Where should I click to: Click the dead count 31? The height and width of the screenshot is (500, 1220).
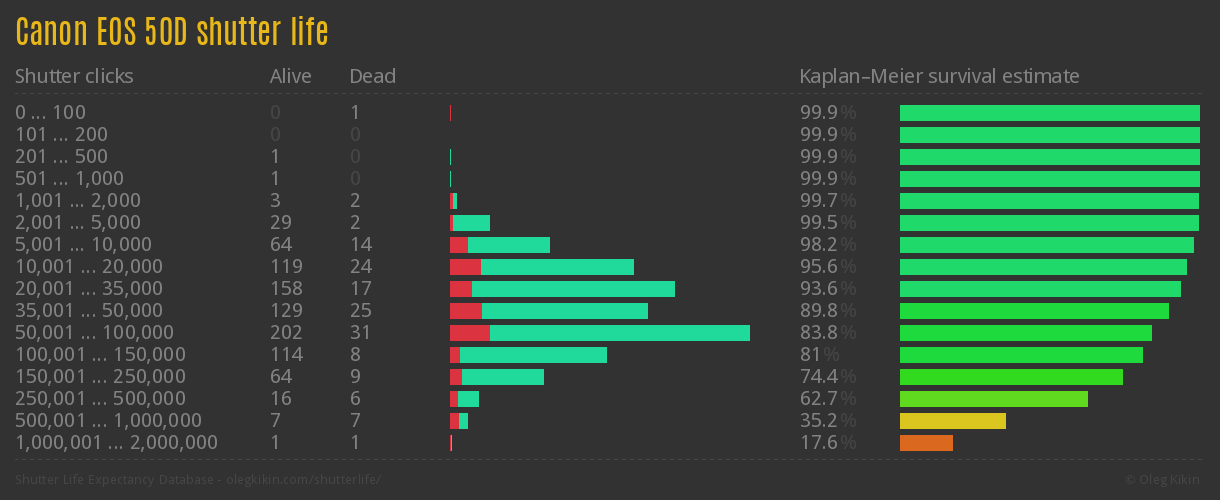click(361, 333)
